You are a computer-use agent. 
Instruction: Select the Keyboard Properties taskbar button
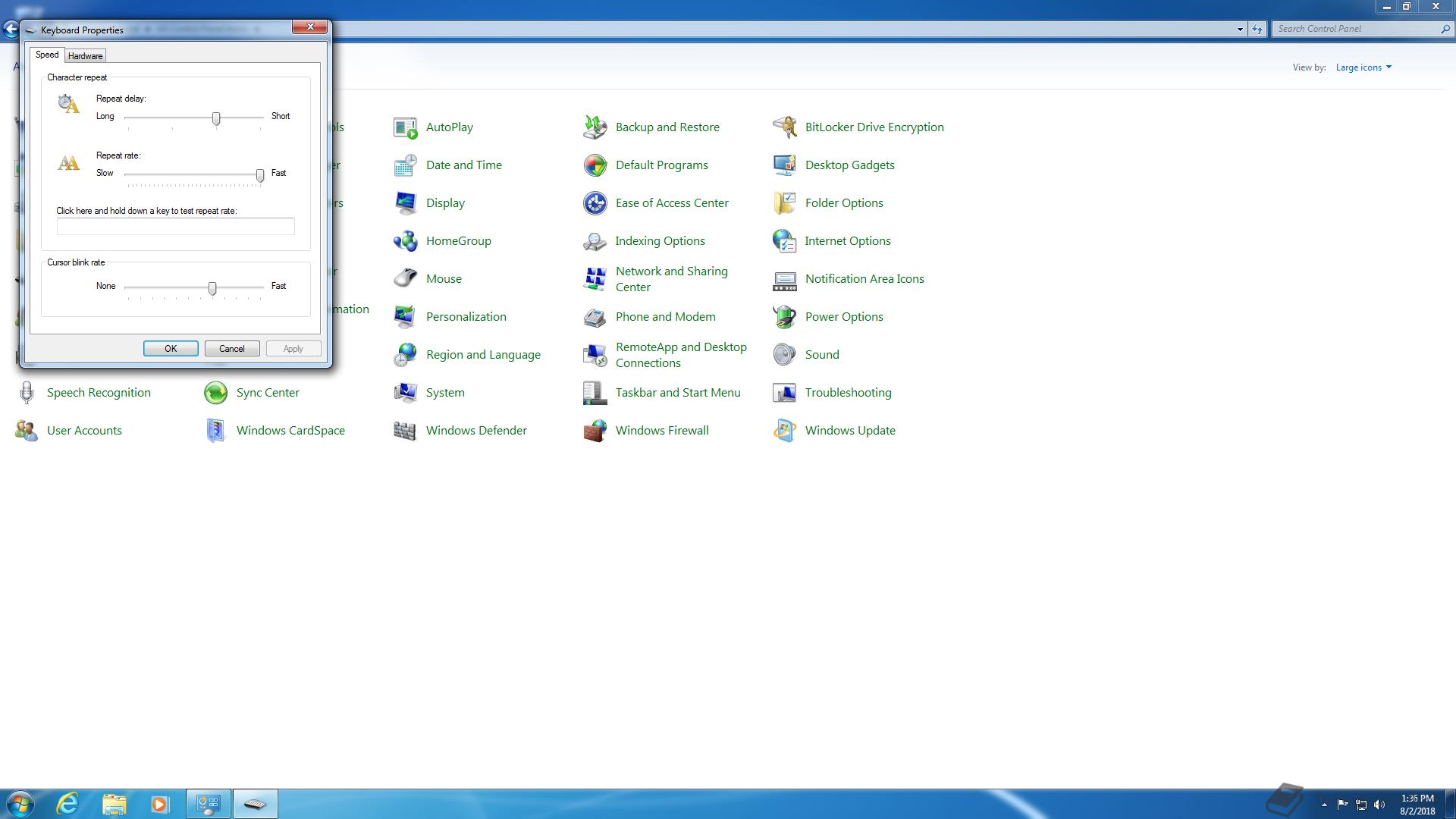(x=255, y=804)
